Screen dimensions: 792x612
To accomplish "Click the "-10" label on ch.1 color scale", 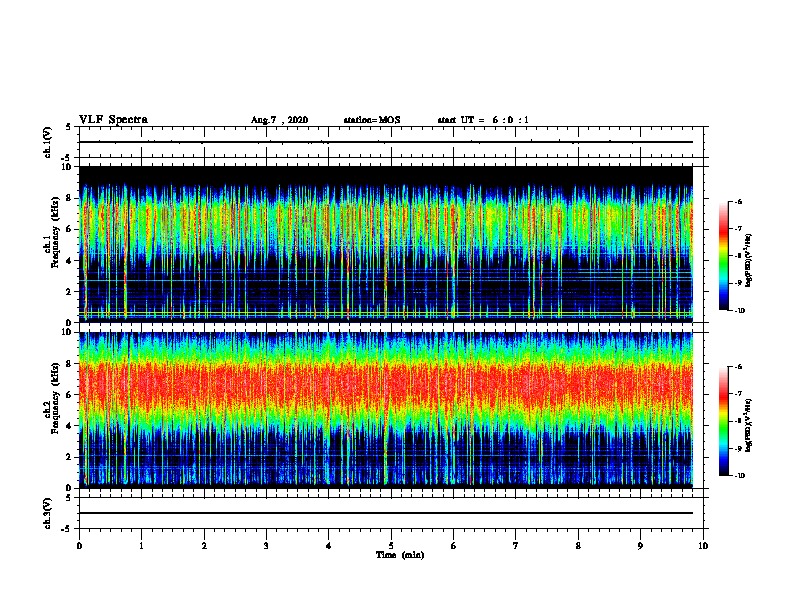I will tap(739, 311).
